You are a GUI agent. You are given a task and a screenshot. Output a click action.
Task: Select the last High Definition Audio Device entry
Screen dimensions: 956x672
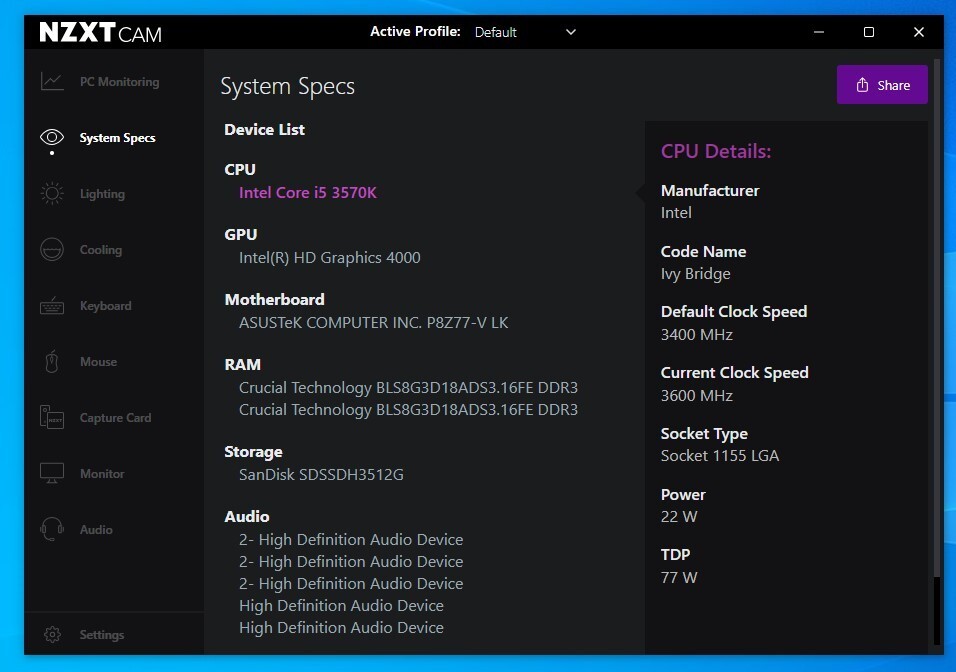pyautogui.click(x=341, y=627)
